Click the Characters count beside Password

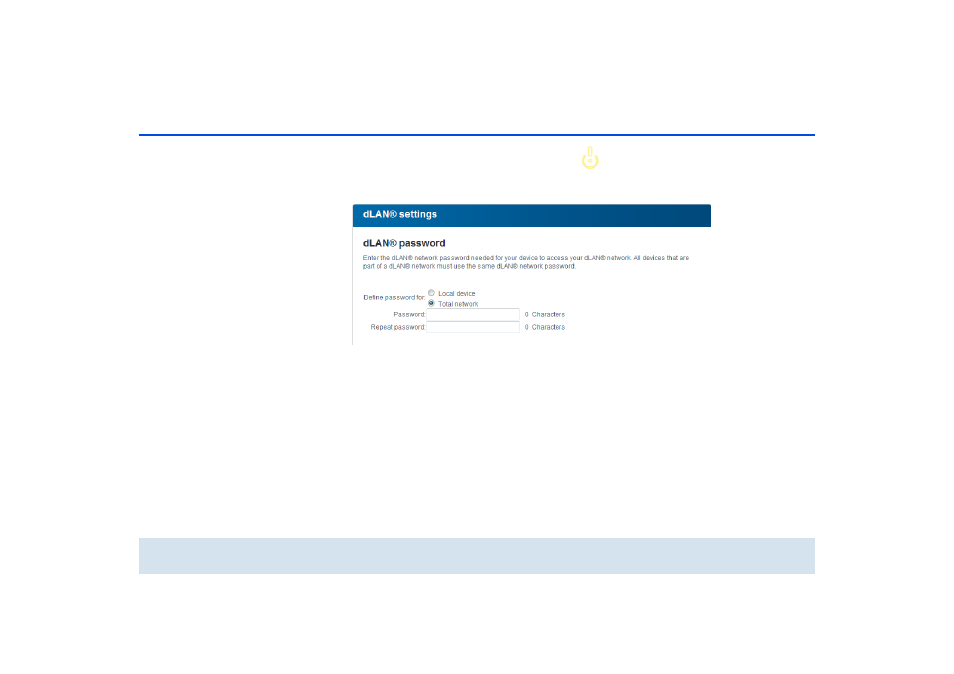(x=545, y=314)
